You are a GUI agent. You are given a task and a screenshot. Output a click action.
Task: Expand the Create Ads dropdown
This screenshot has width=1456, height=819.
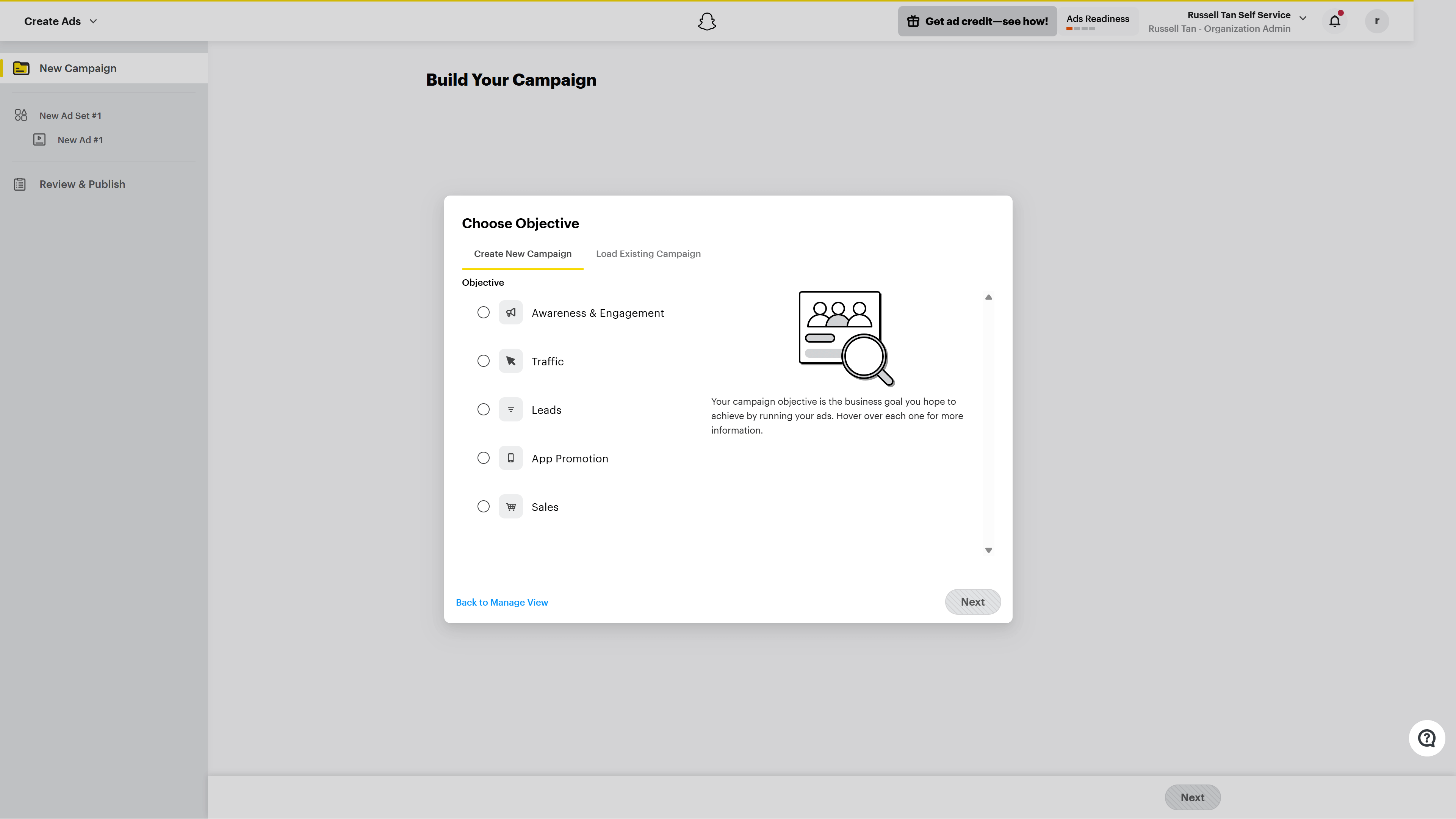click(x=61, y=22)
